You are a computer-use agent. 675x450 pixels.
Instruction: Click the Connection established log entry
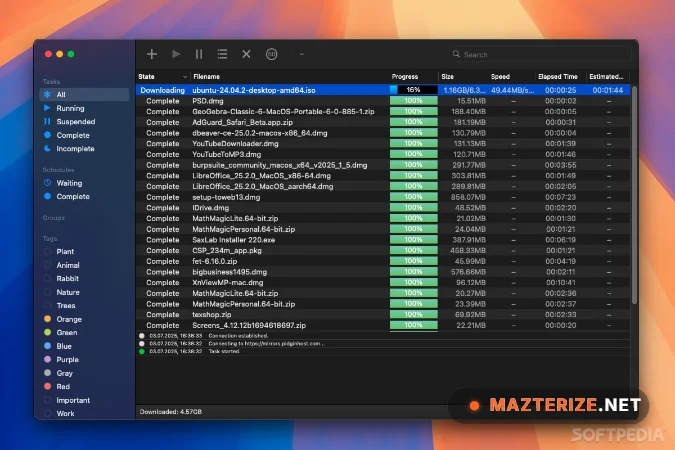click(x=383, y=335)
